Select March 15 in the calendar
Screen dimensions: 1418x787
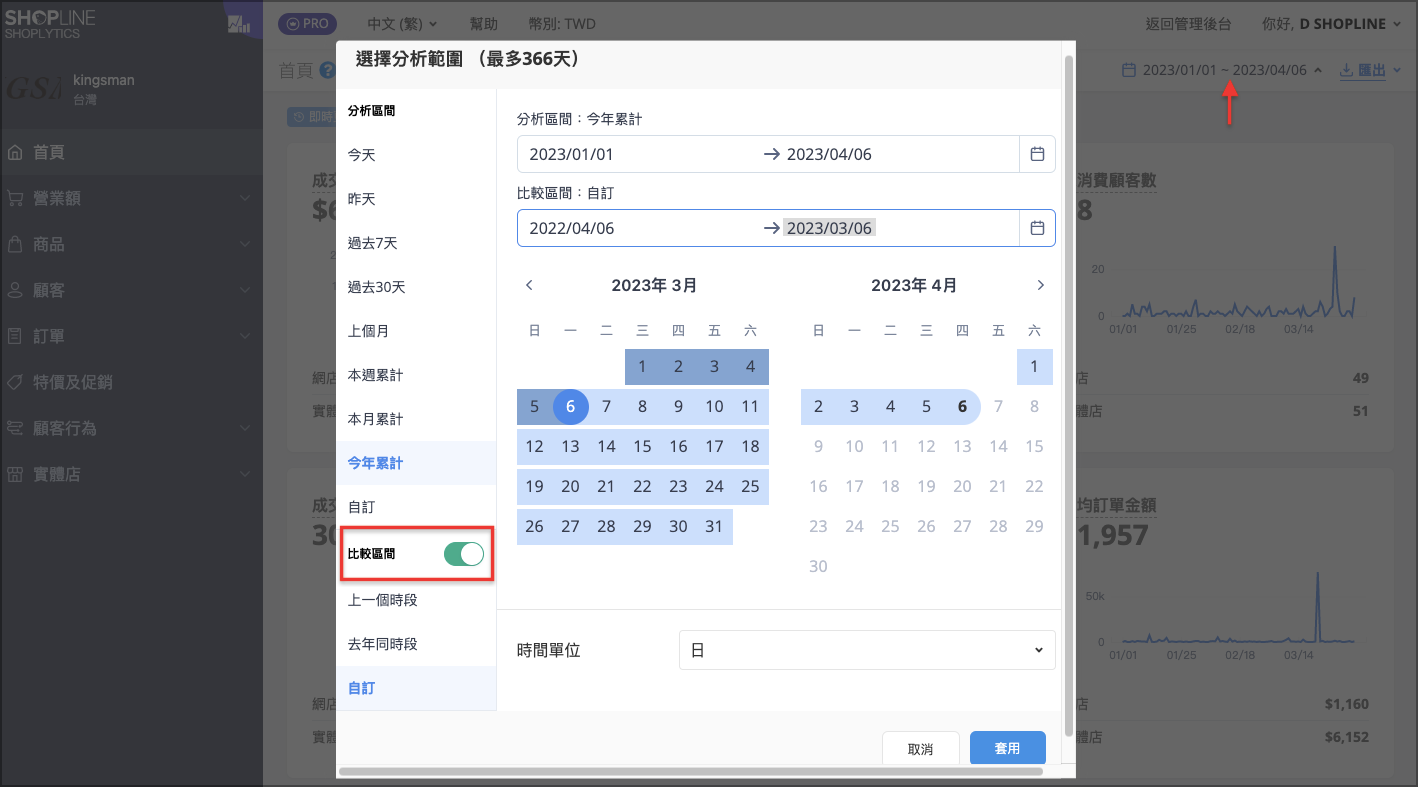[x=642, y=446]
